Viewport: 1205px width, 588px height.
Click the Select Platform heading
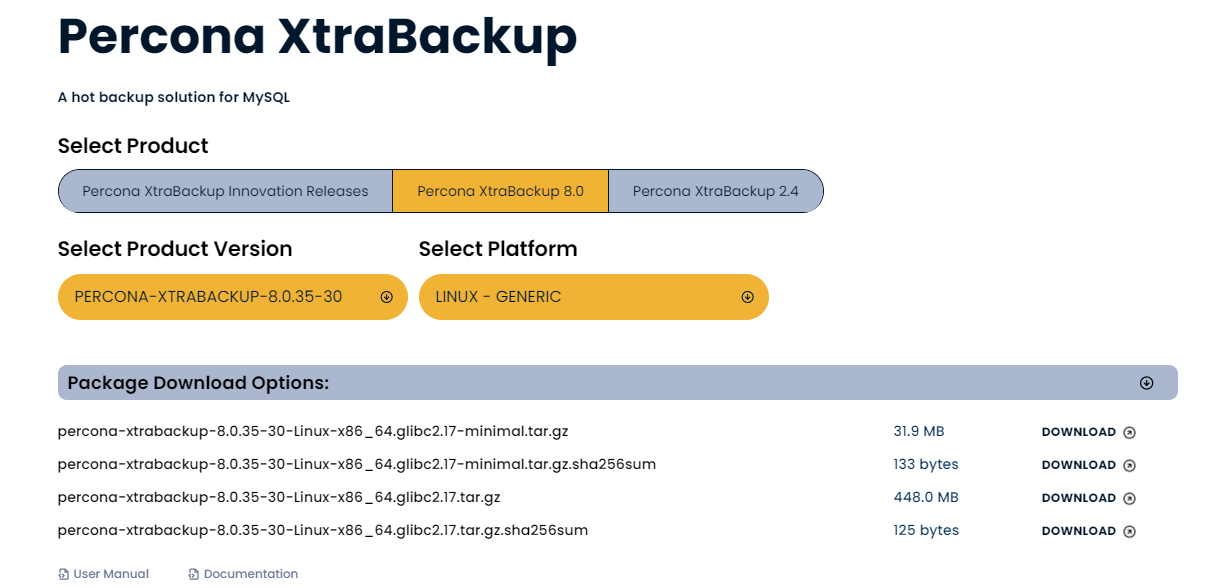pos(498,249)
